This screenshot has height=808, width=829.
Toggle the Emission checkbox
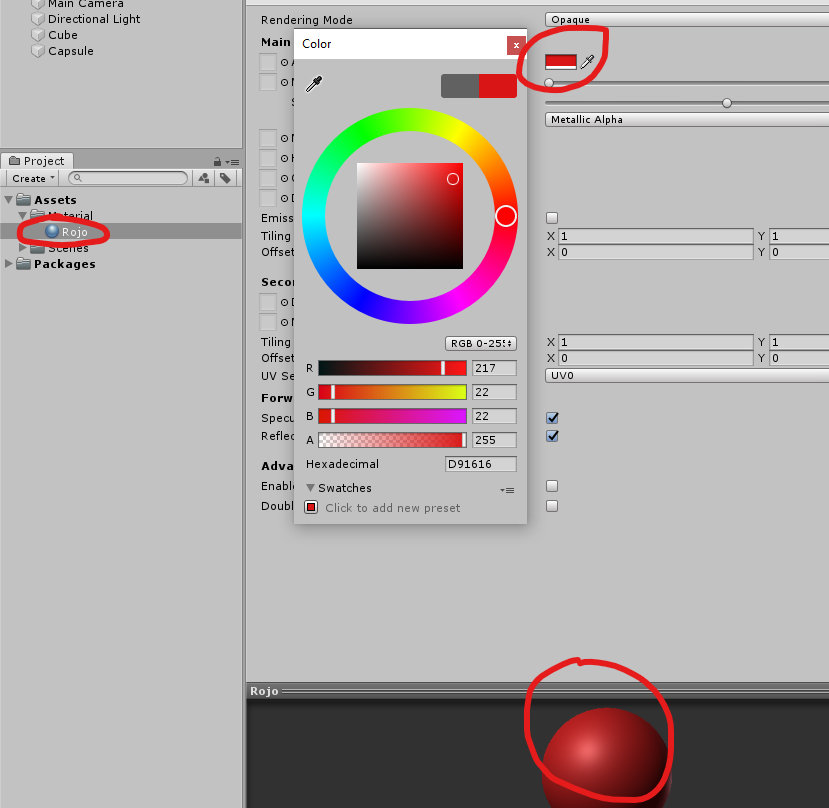552,218
